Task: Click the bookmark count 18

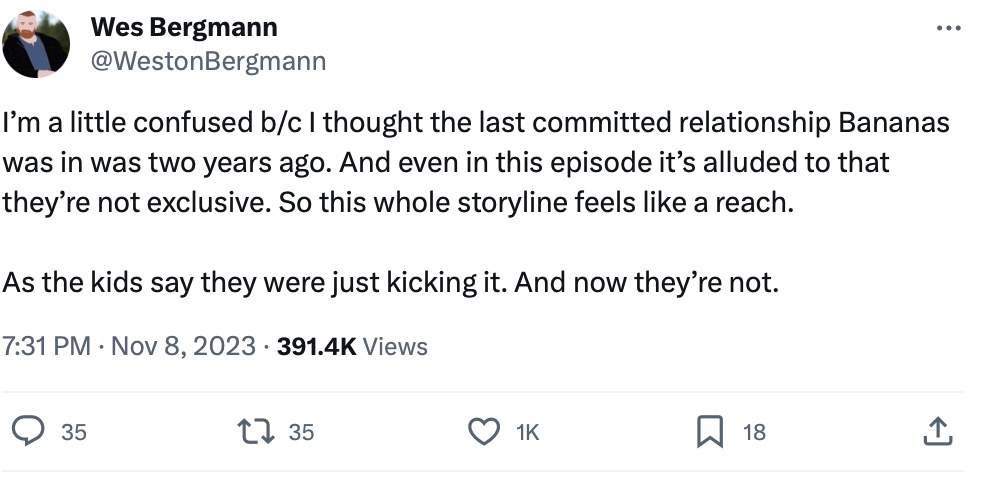Action: [754, 433]
